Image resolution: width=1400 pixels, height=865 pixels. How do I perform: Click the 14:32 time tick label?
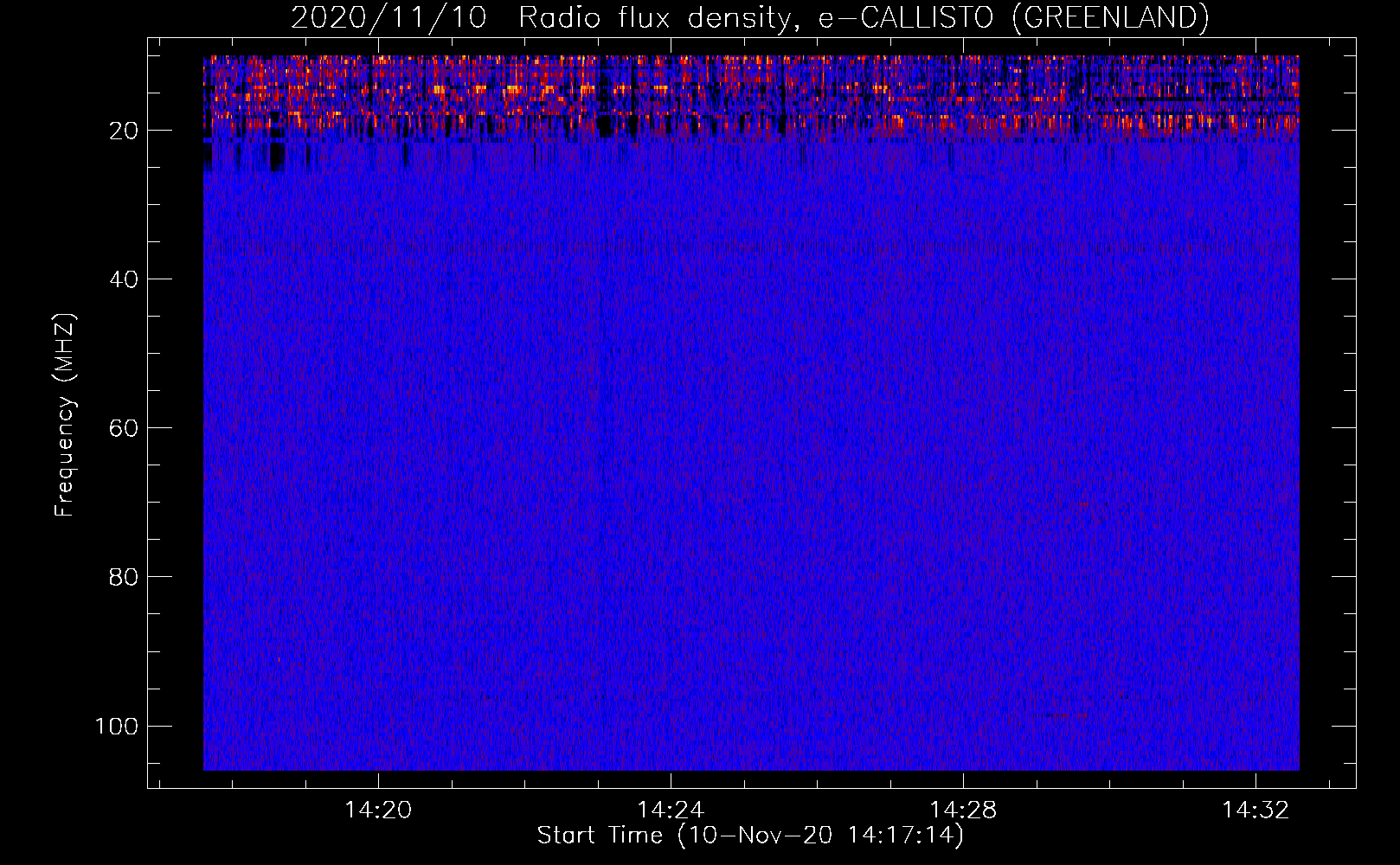tap(1256, 811)
